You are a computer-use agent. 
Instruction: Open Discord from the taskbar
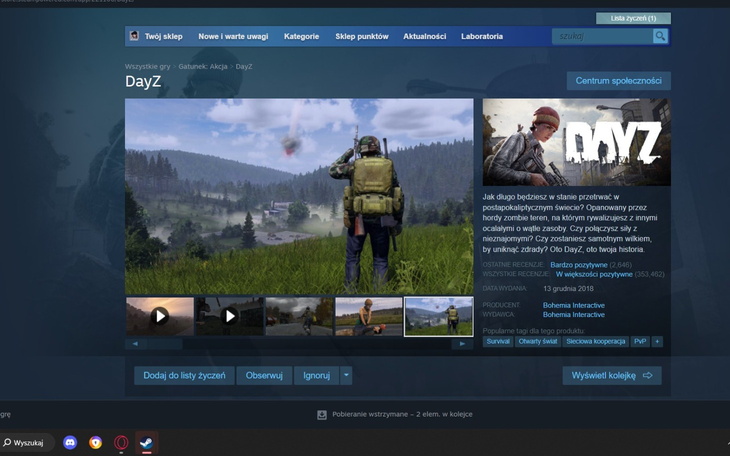70,442
